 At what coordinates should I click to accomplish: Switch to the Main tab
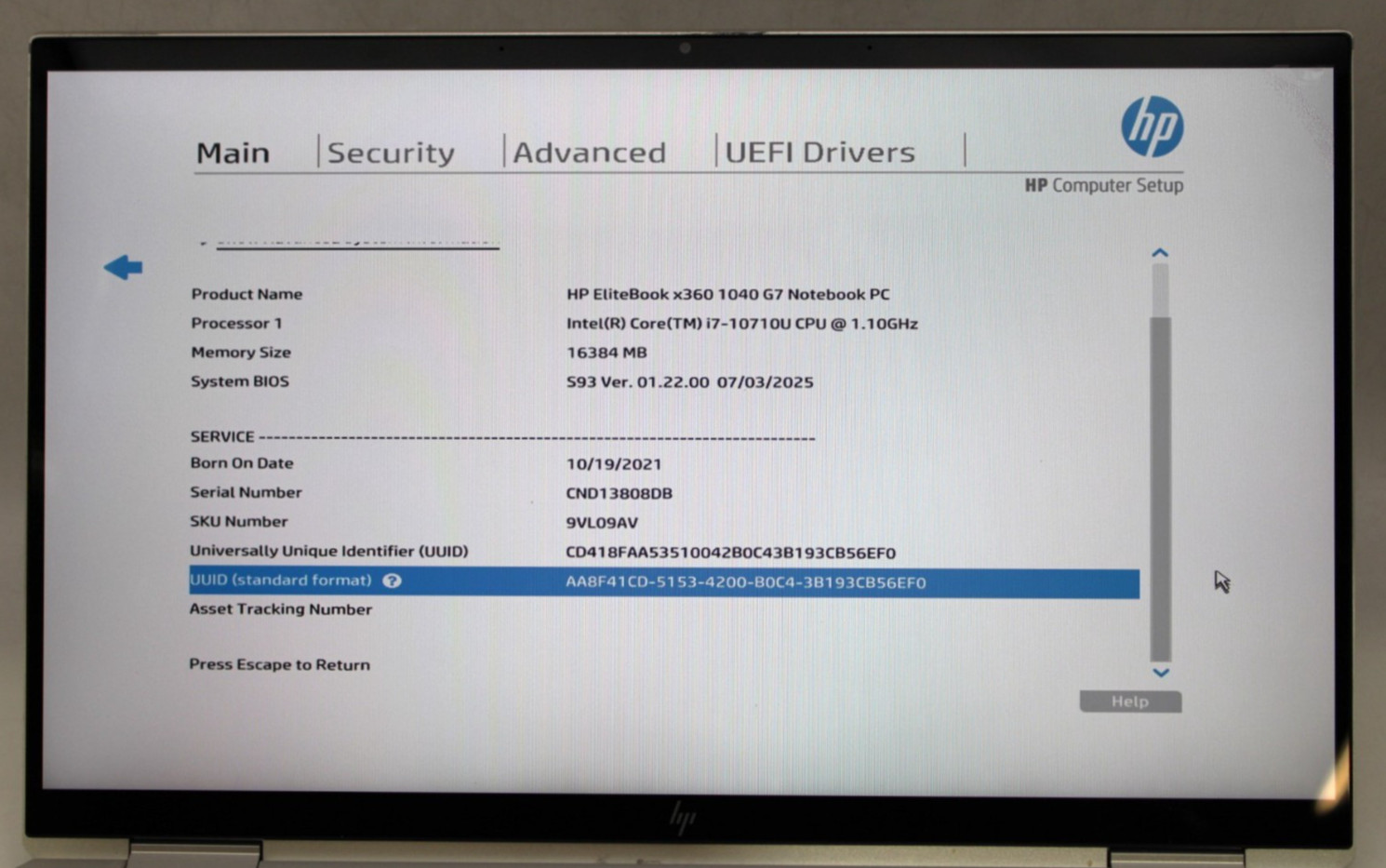pos(233,153)
